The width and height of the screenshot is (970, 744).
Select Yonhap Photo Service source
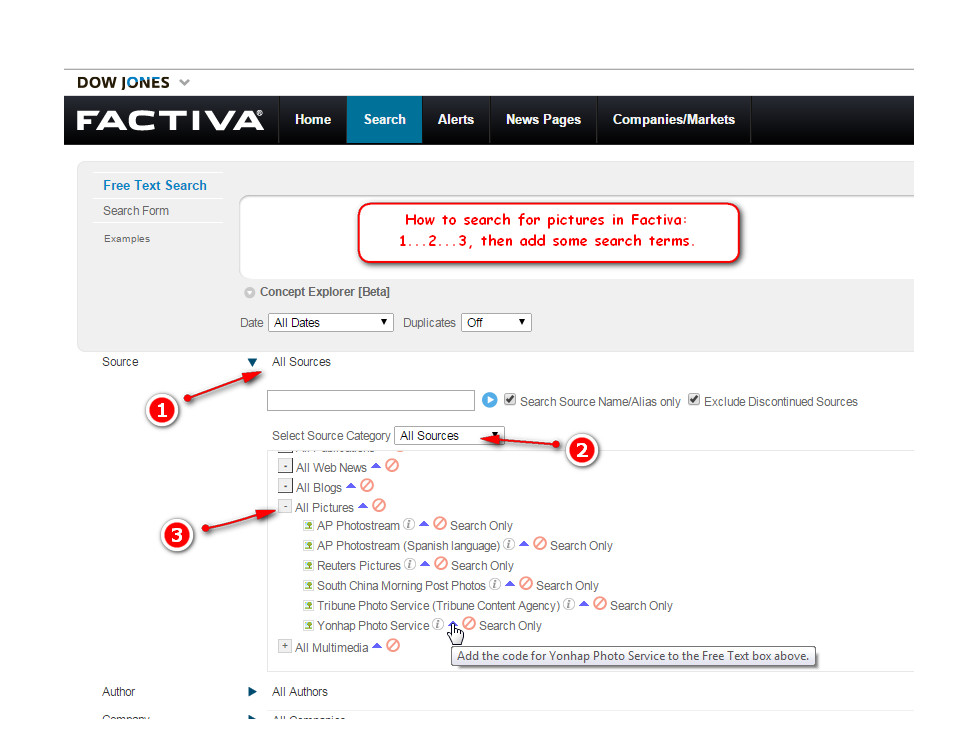tap(373, 625)
